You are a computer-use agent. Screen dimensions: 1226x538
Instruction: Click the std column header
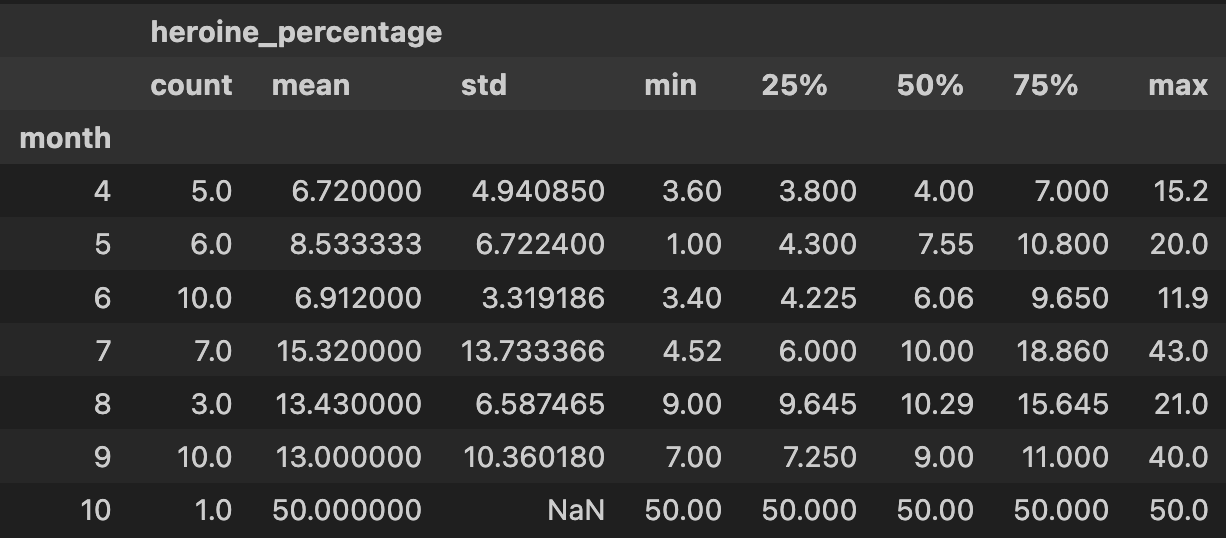483,85
